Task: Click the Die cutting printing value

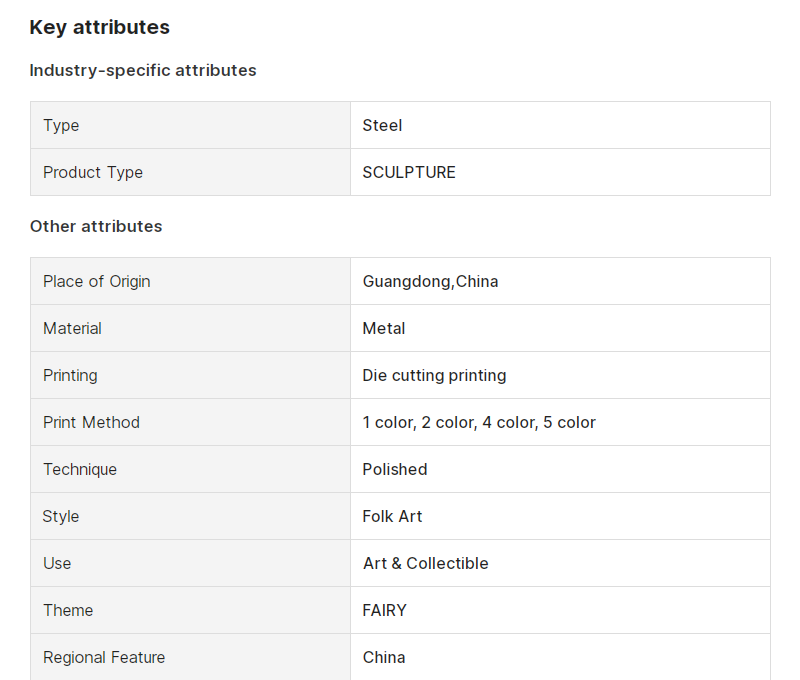Action: (x=434, y=375)
